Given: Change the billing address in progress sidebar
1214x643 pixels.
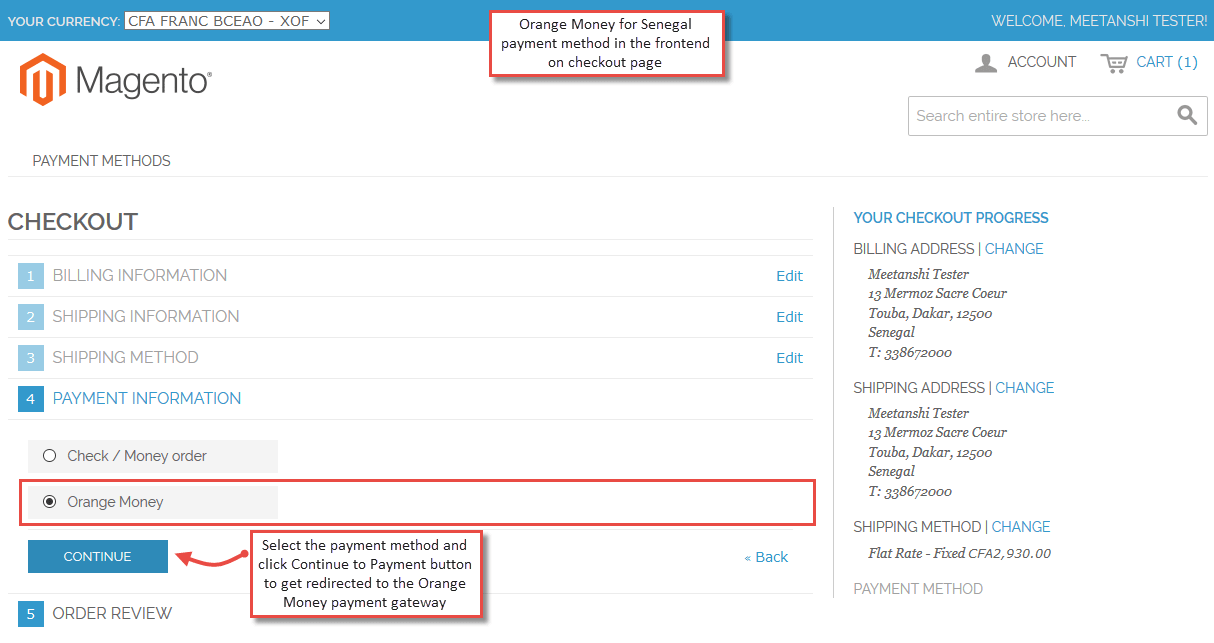Looking at the screenshot, I should click(x=1014, y=249).
